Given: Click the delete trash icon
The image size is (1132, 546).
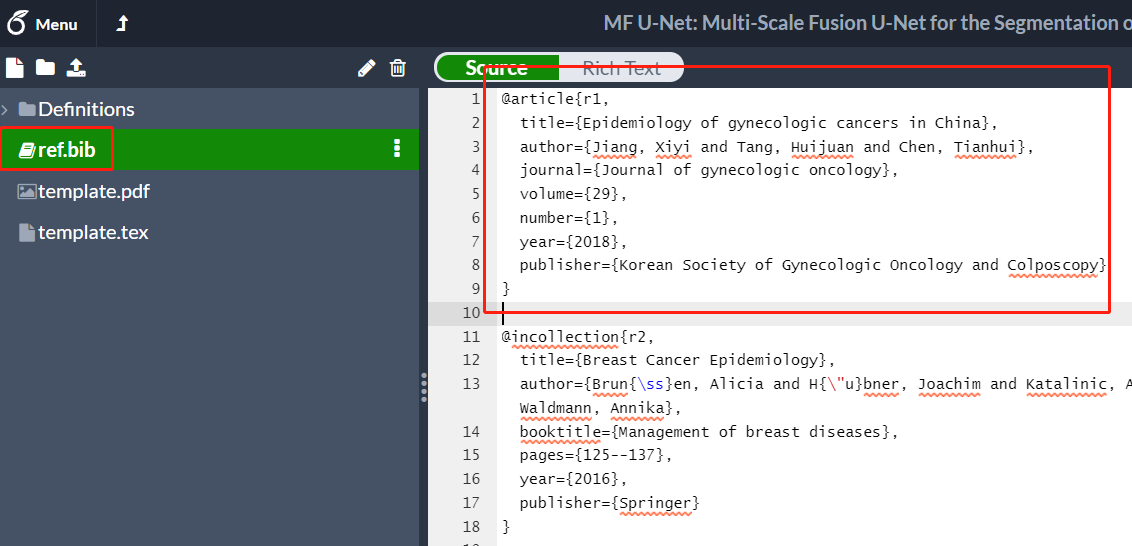Looking at the screenshot, I should click(398, 68).
